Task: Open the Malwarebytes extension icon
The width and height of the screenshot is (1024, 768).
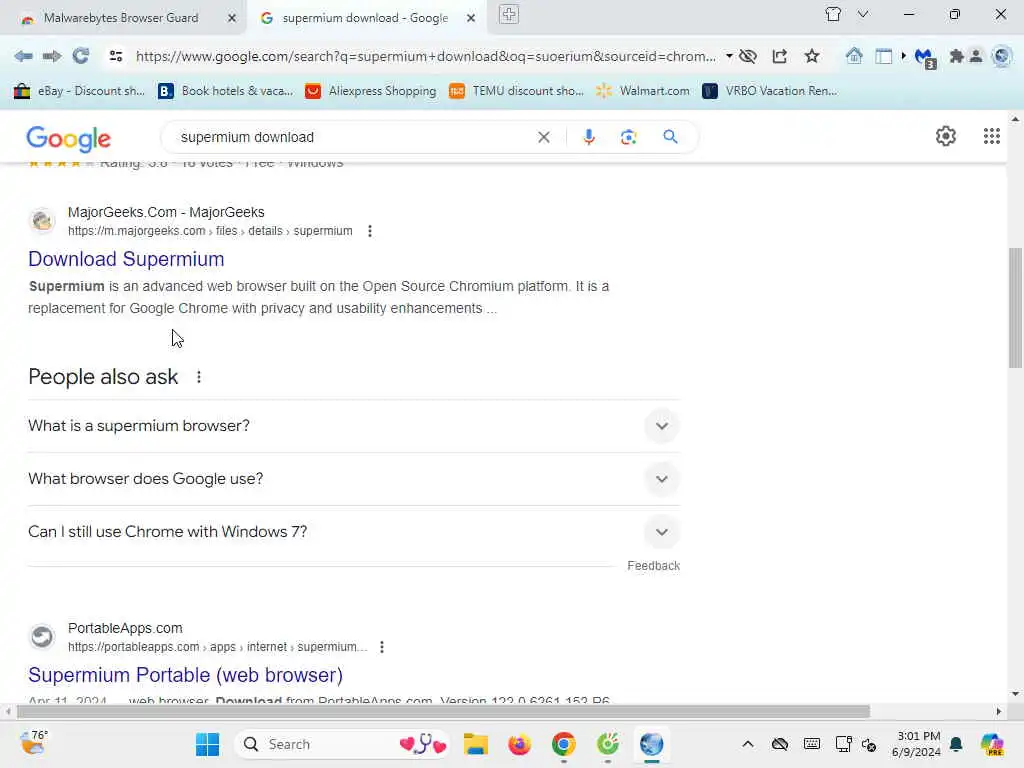Action: [926, 58]
